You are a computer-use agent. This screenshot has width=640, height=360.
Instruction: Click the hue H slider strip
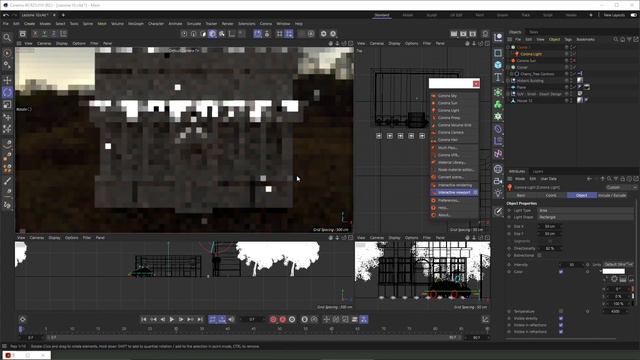[633, 289]
